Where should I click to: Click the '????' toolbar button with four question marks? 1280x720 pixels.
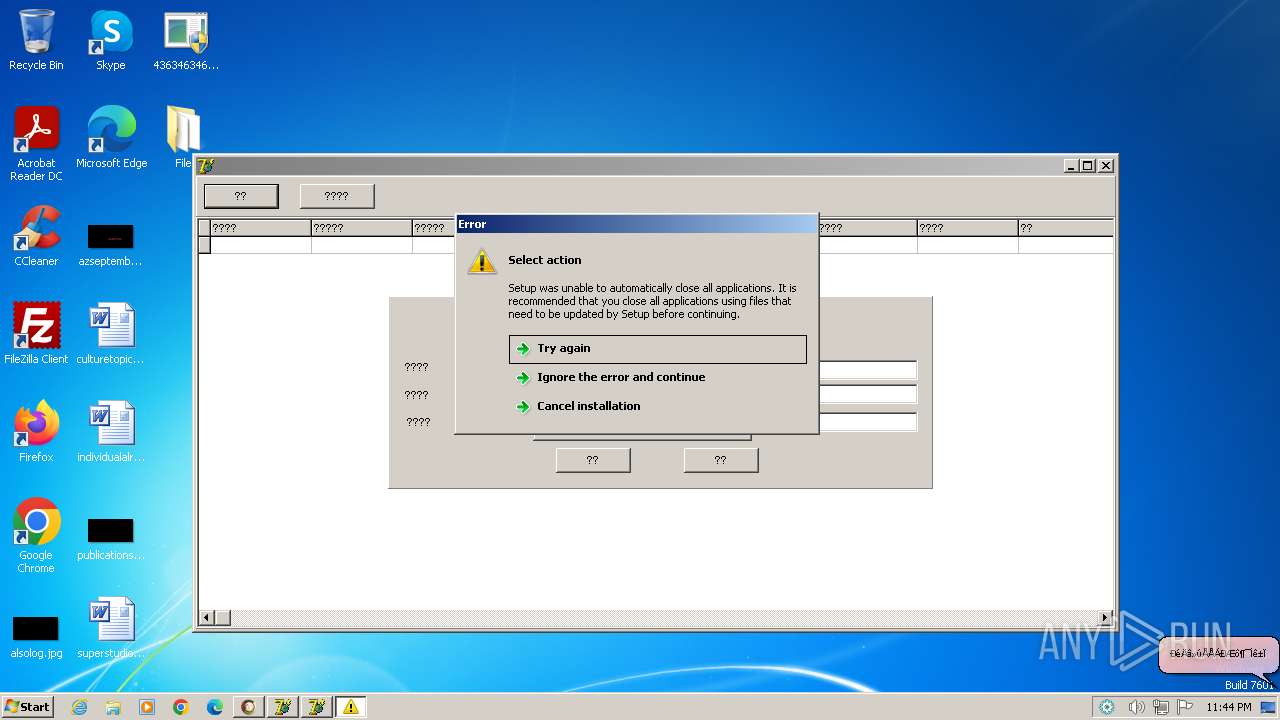pyautogui.click(x=337, y=196)
